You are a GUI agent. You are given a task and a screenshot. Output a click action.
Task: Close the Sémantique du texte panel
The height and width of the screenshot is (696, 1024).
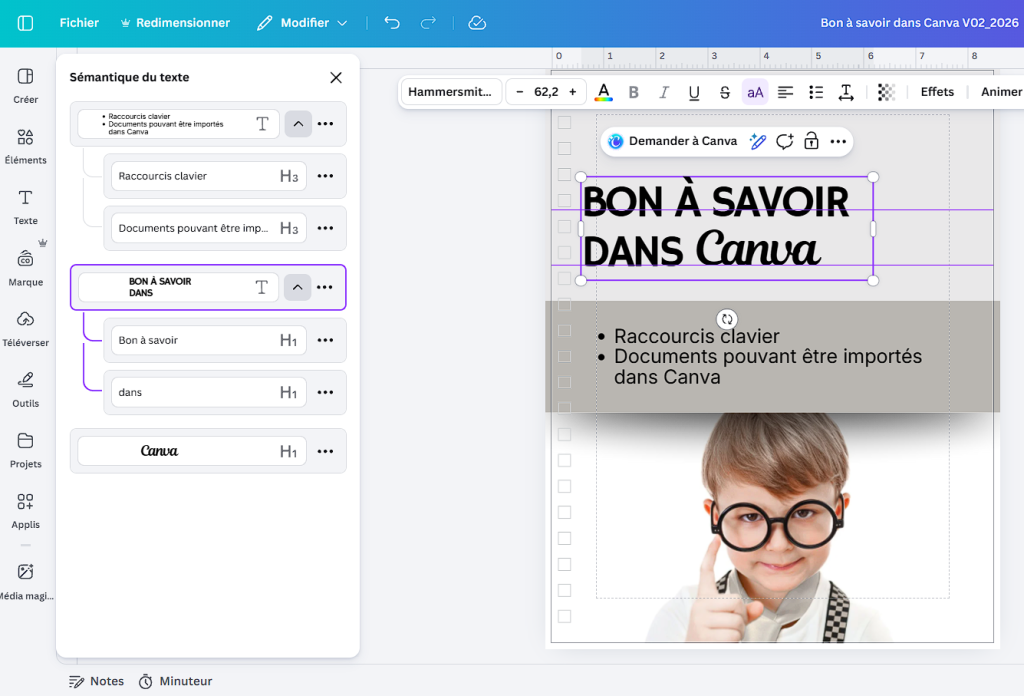point(336,77)
